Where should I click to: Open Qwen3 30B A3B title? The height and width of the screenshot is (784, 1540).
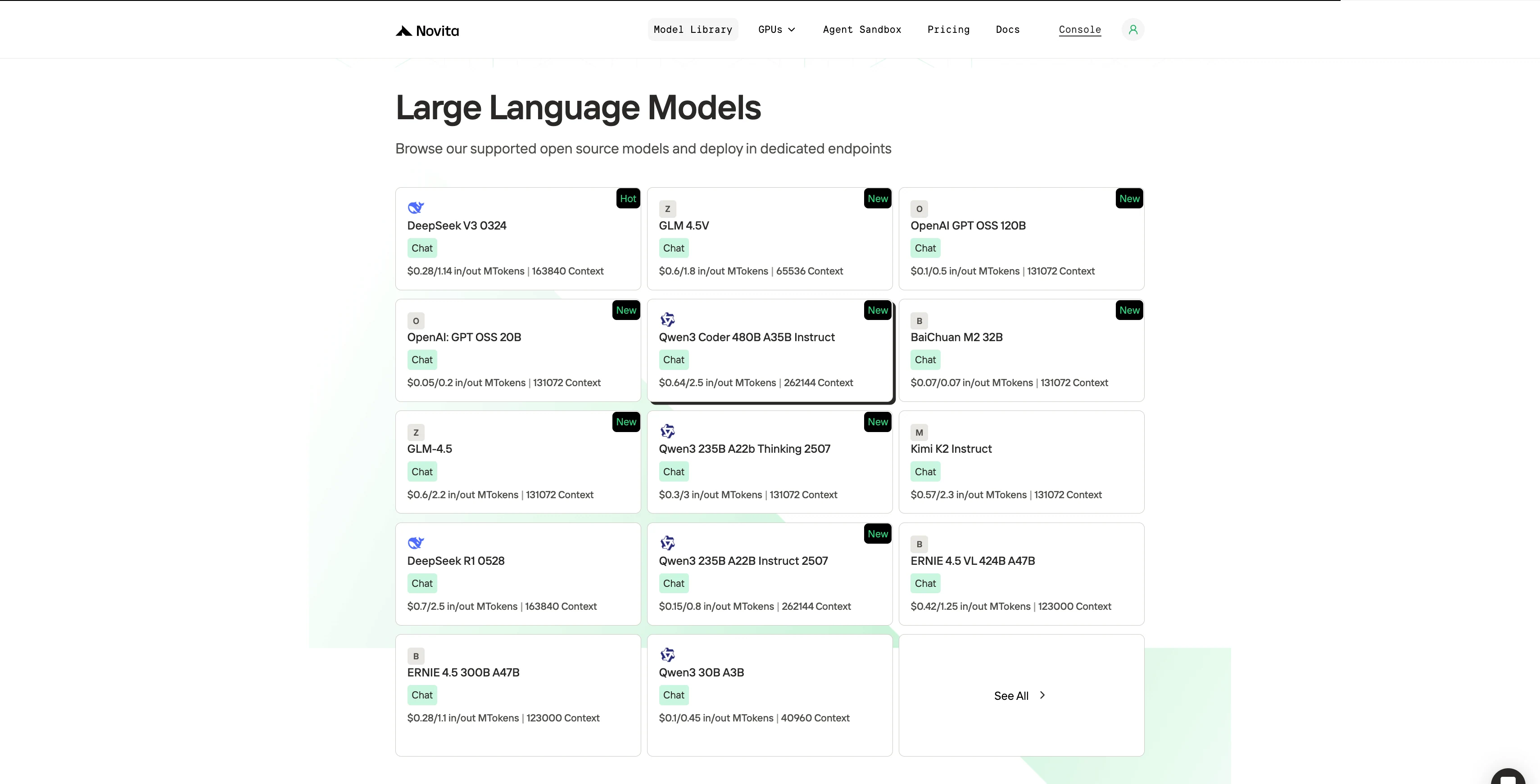click(x=701, y=673)
